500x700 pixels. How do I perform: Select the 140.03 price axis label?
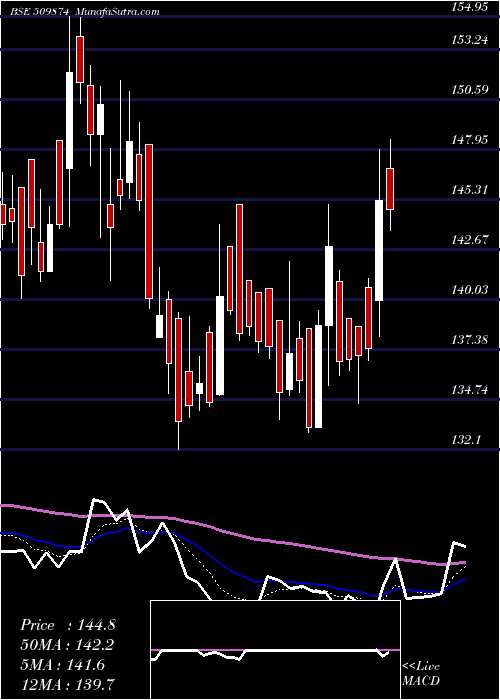(468, 290)
